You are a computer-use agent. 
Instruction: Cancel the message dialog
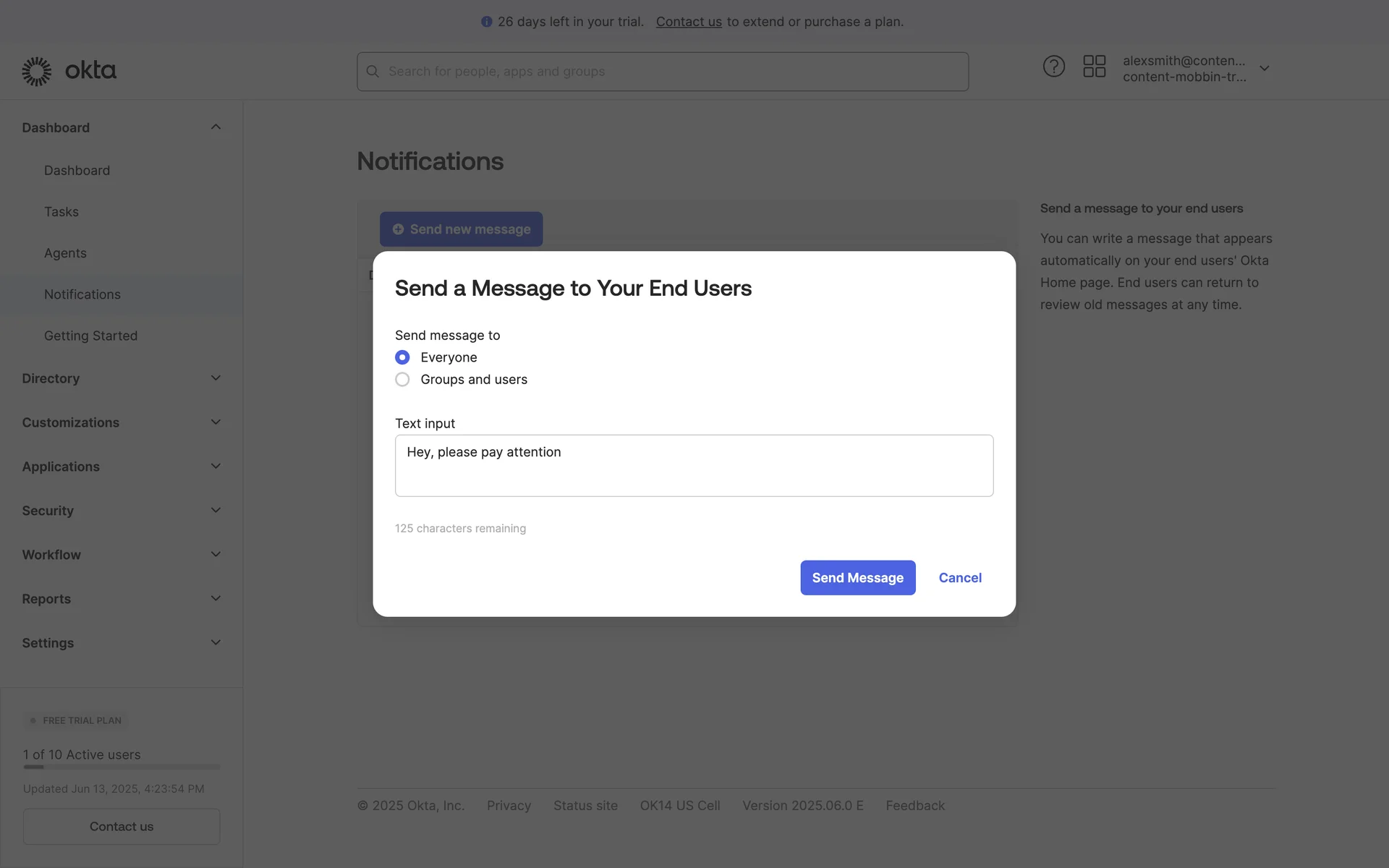tap(960, 578)
